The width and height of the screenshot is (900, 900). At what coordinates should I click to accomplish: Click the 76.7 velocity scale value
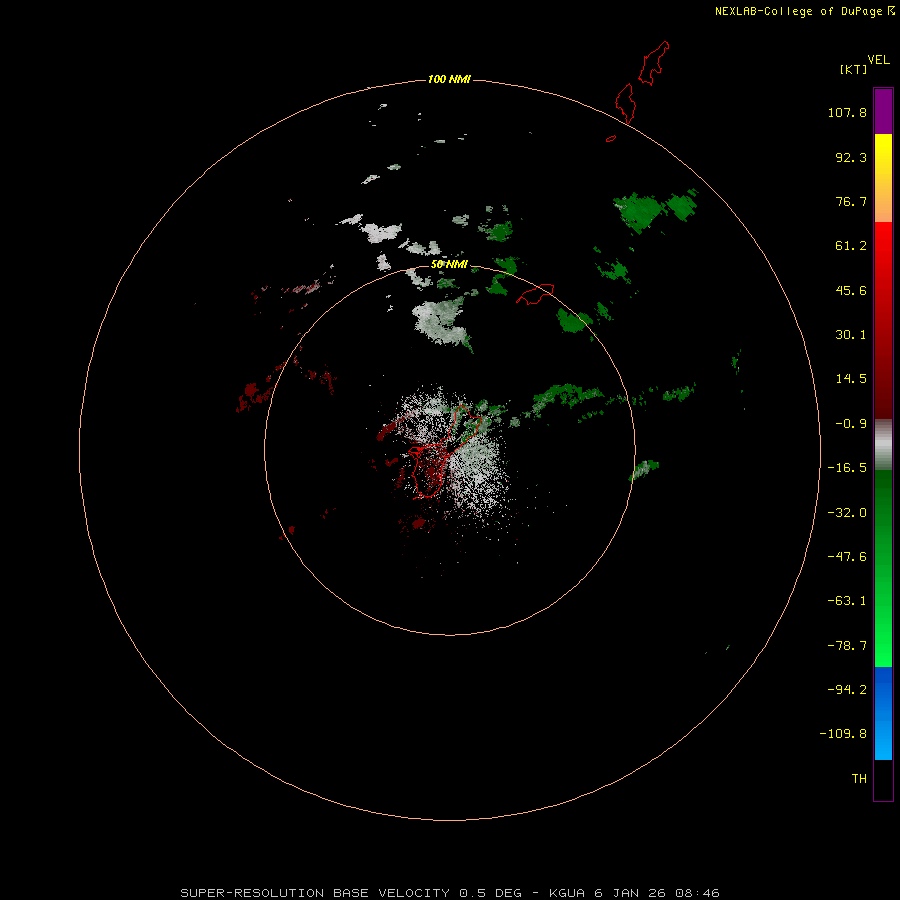coord(851,201)
